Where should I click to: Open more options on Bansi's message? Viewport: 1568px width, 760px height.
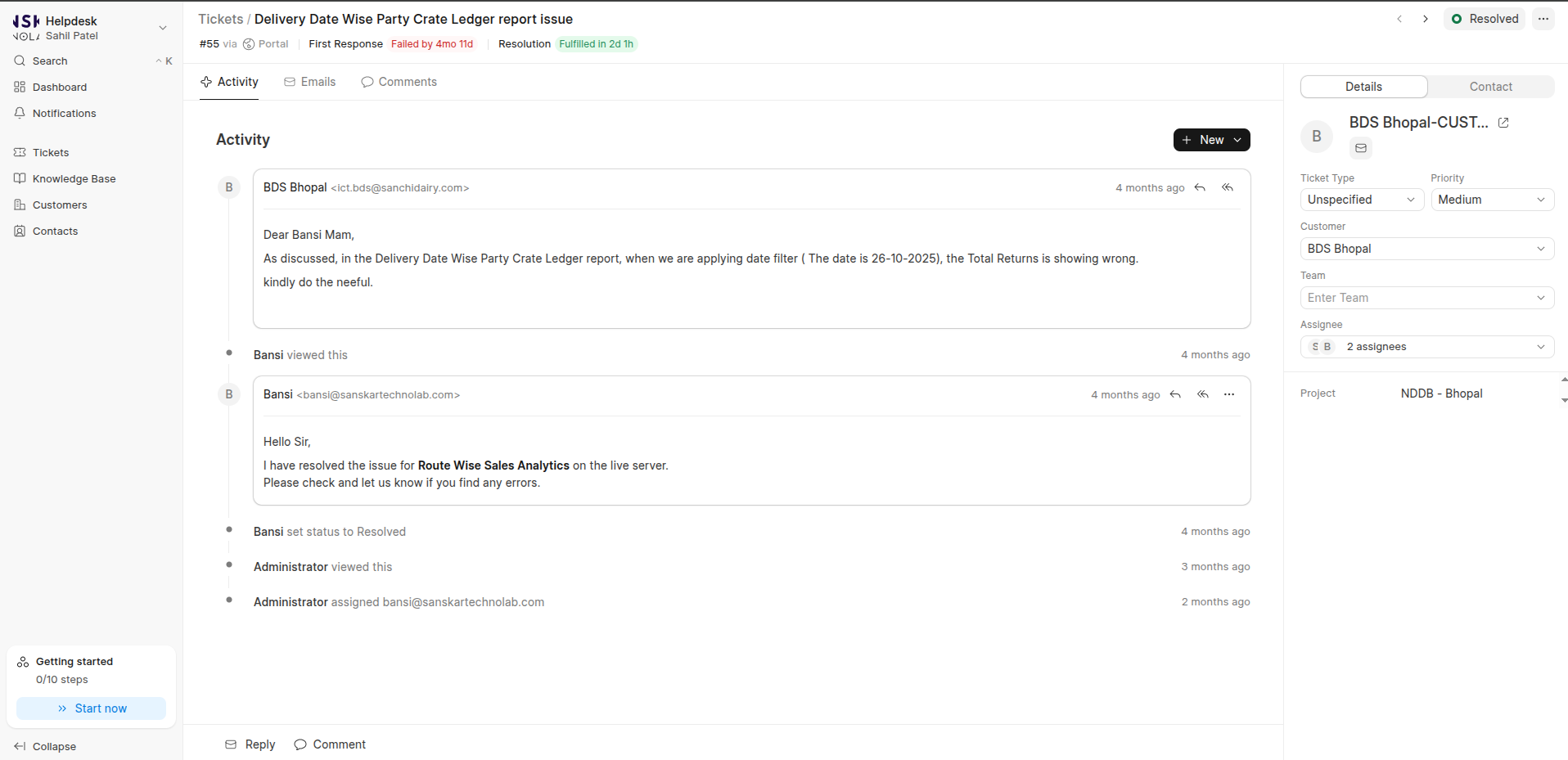point(1229,394)
